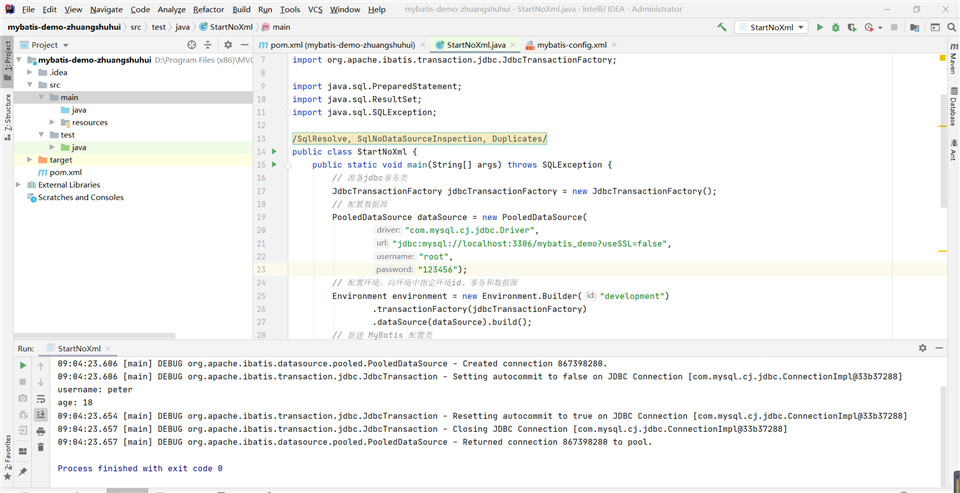This screenshot has width=960, height=493.
Task: Expand the resources folder
Action: pos(53,122)
